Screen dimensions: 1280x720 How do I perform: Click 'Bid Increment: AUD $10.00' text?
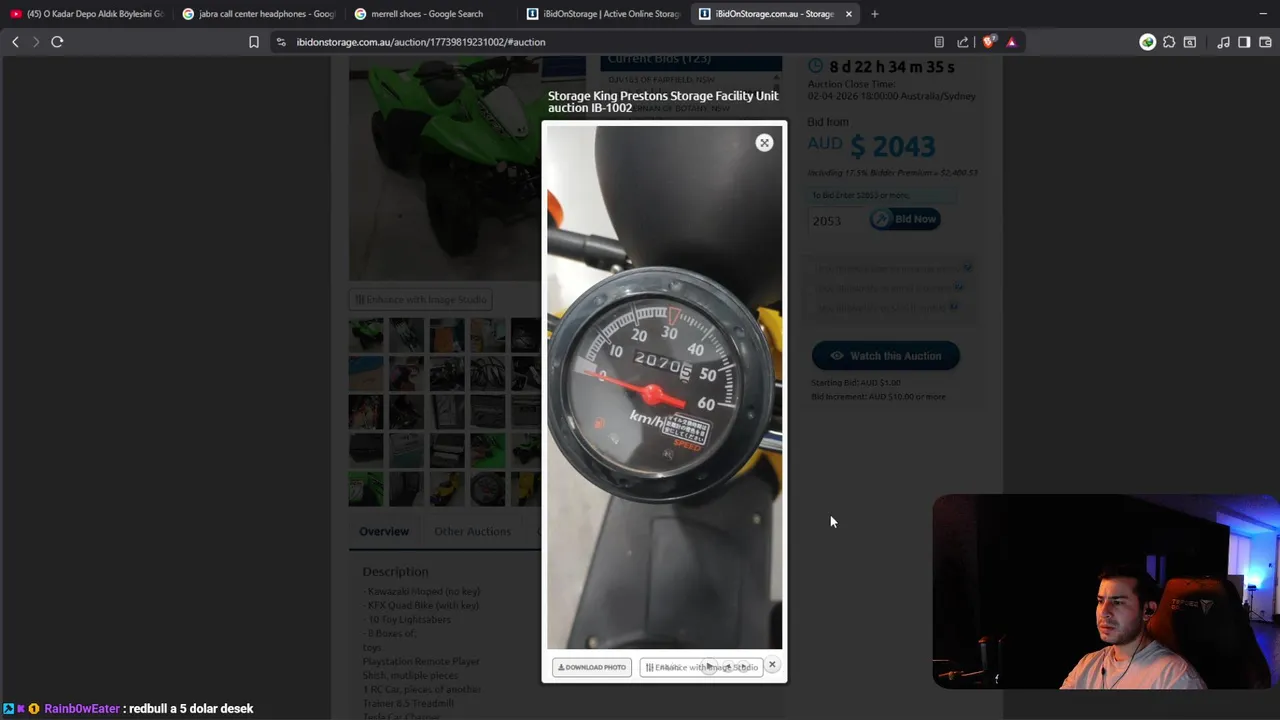pos(878,397)
